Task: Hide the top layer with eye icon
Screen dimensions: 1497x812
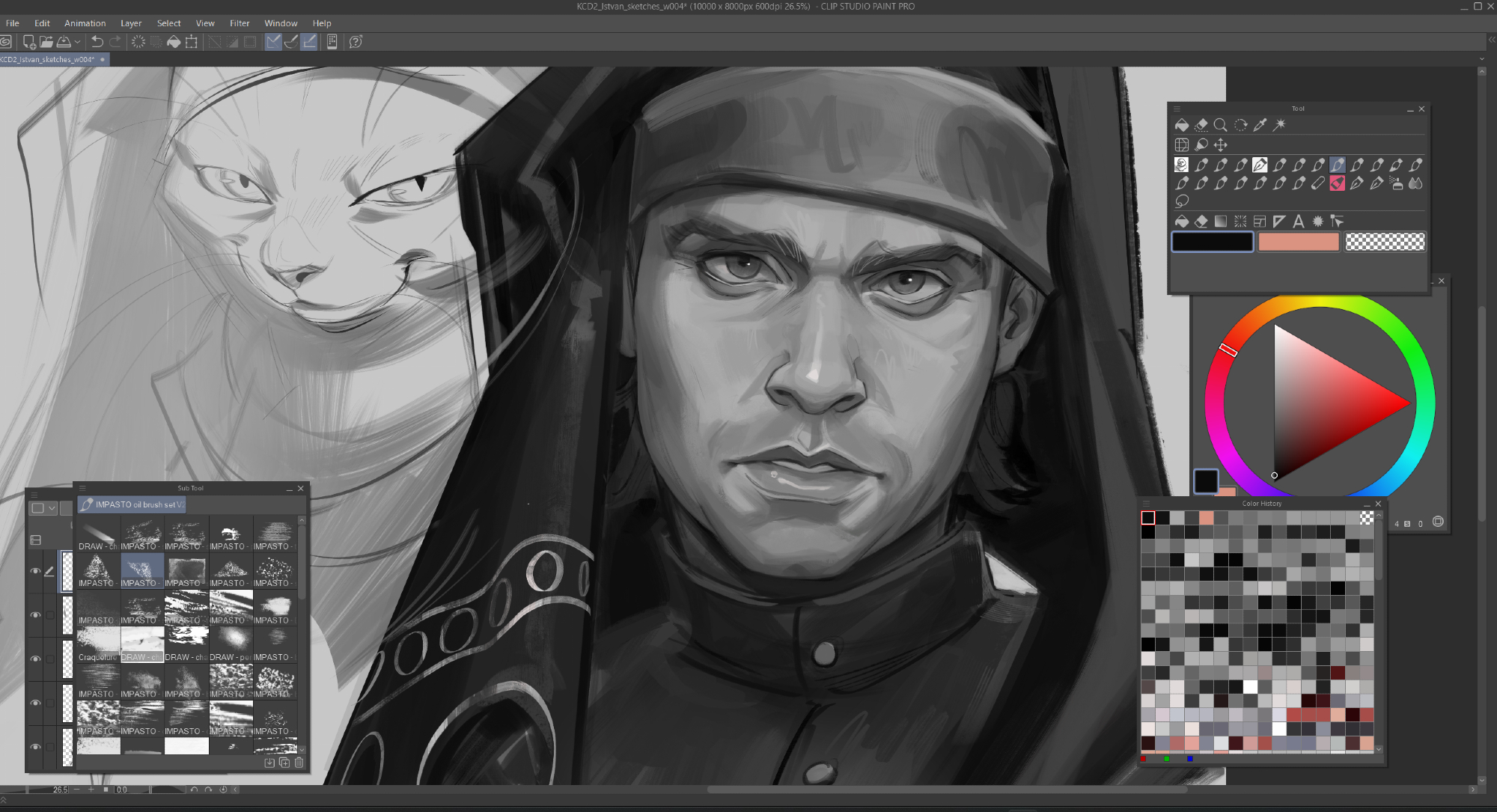Action: click(x=35, y=571)
